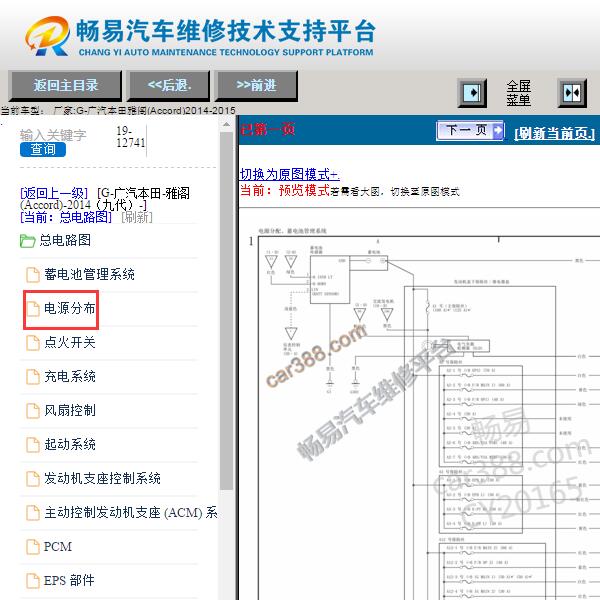This screenshot has height=600, width=600.
Task: Click 返回上一级 link
Action: 54,193
